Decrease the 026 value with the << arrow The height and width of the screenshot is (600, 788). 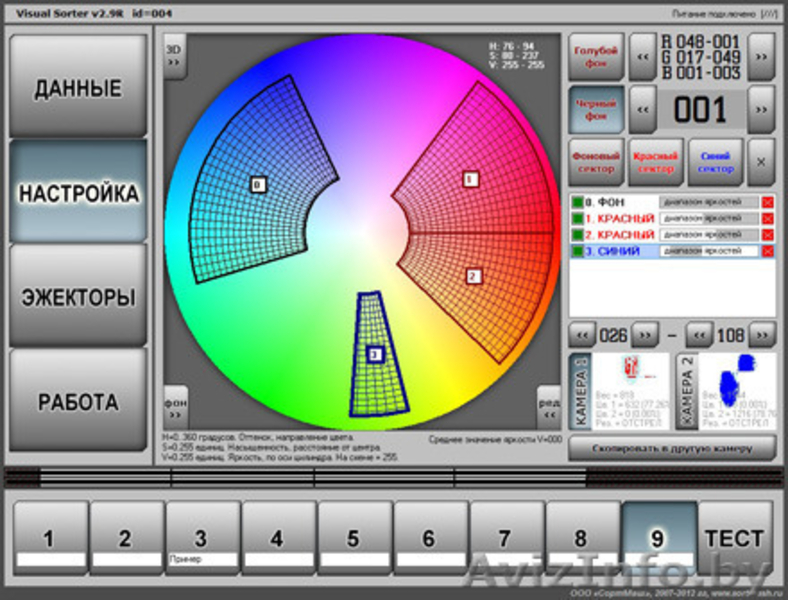pos(581,333)
